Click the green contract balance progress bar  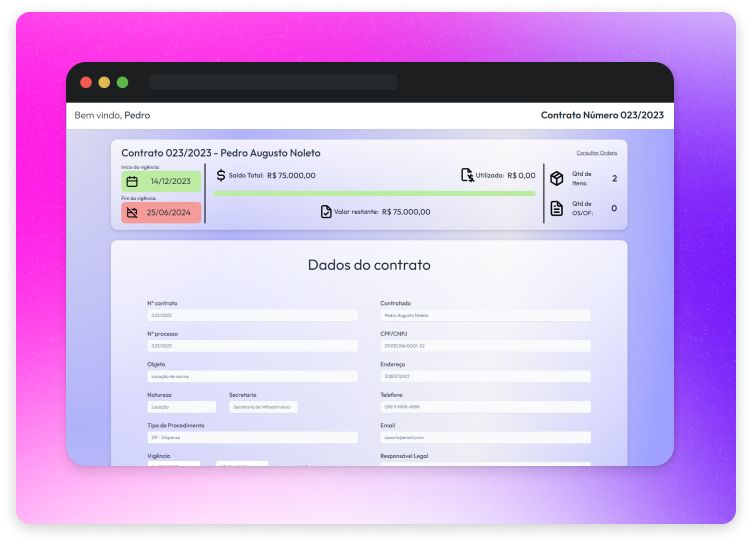pyautogui.click(x=374, y=193)
